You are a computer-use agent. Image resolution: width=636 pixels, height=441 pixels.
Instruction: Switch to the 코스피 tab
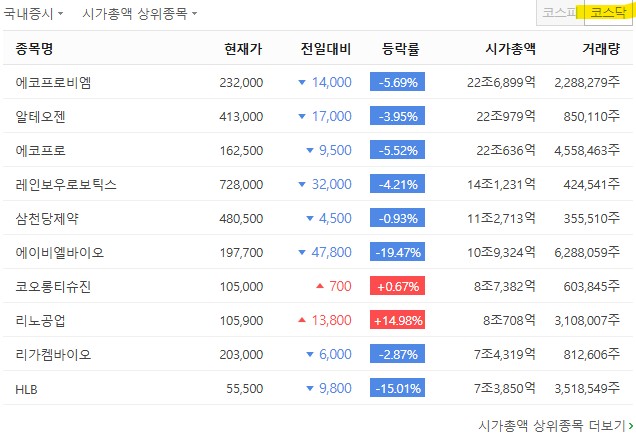(559, 13)
